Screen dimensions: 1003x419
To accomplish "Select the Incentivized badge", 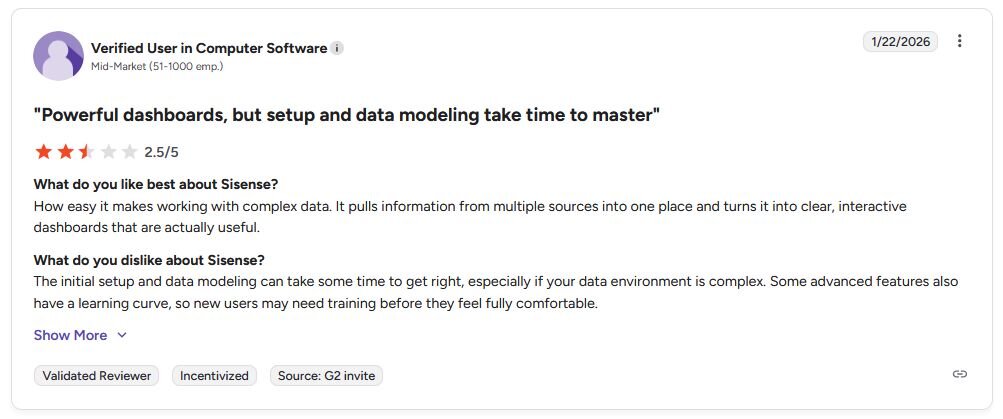I will [x=214, y=376].
